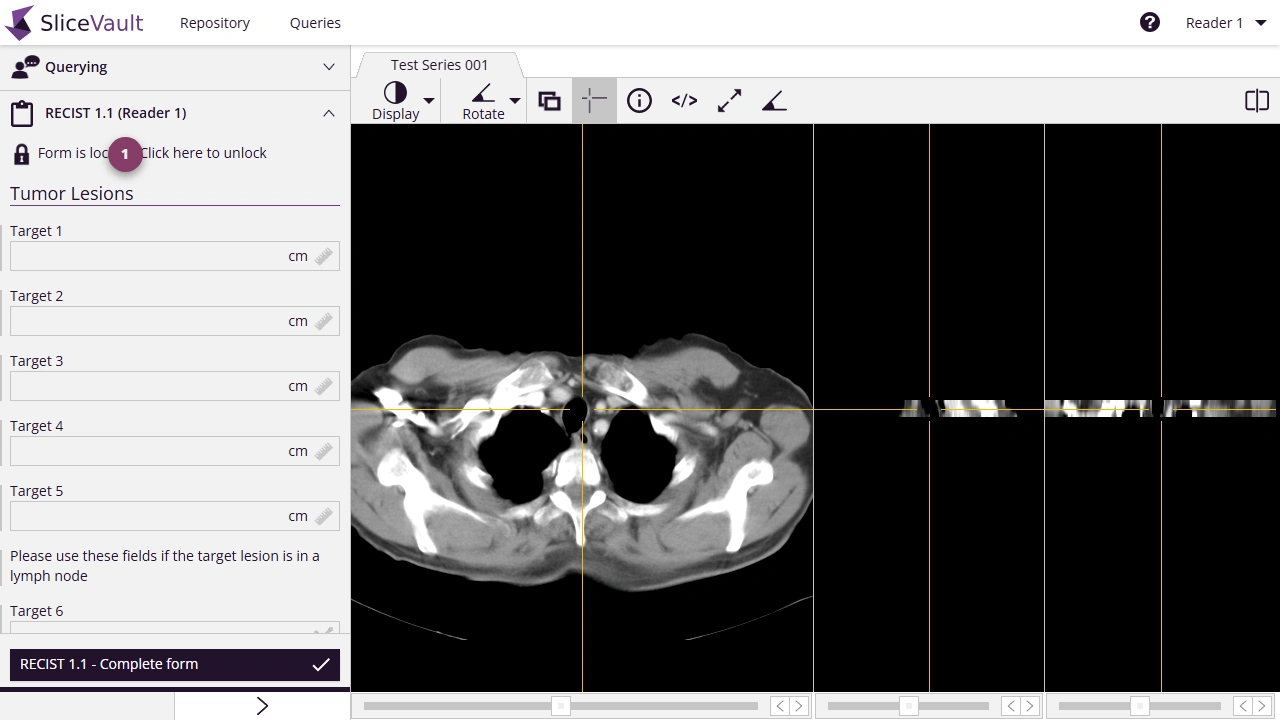Go to previous slice in axial view
Viewport: 1280px width, 720px height.
click(x=781, y=706)
